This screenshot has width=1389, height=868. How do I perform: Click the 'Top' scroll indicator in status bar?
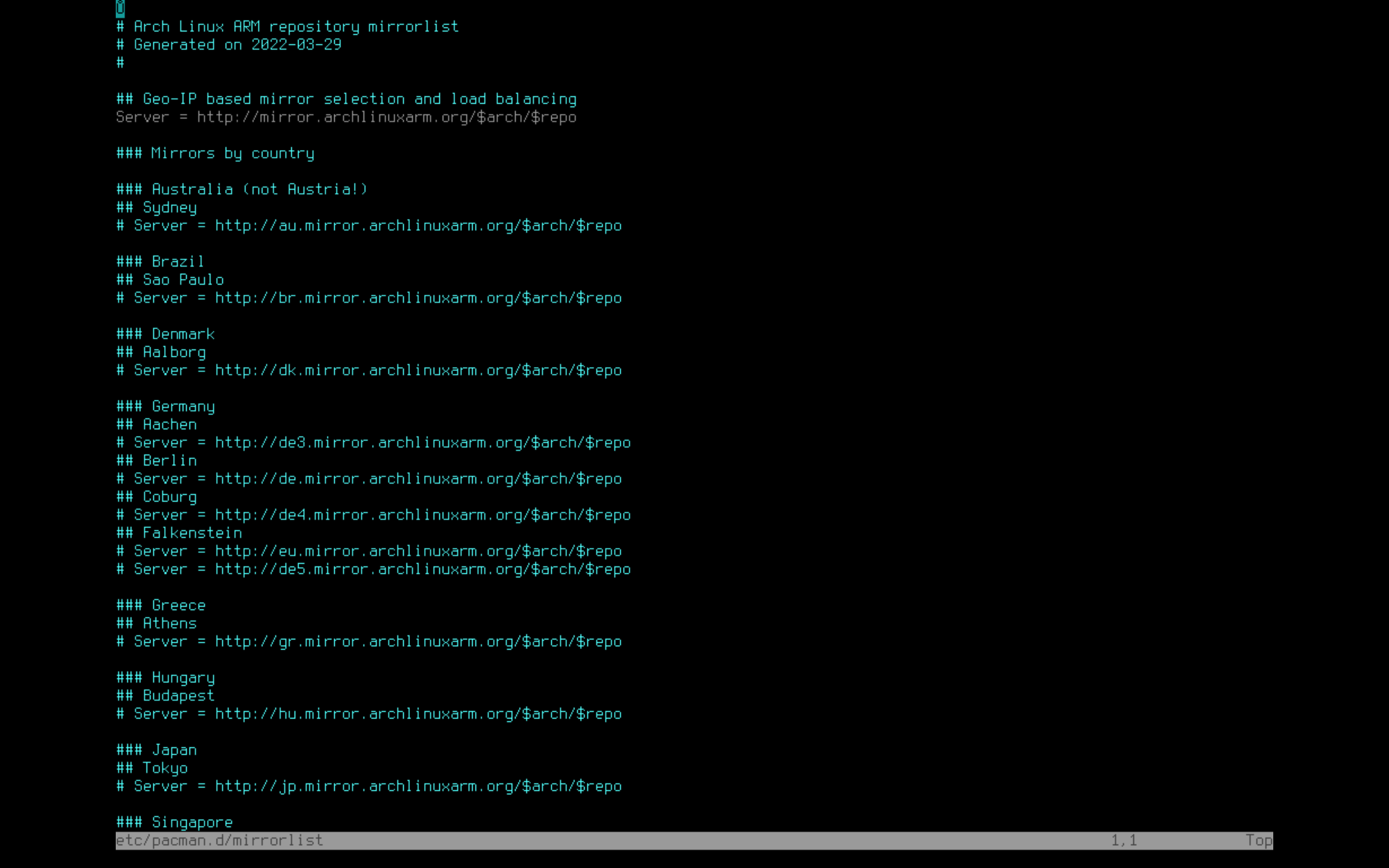click(x=1258, y=841)
